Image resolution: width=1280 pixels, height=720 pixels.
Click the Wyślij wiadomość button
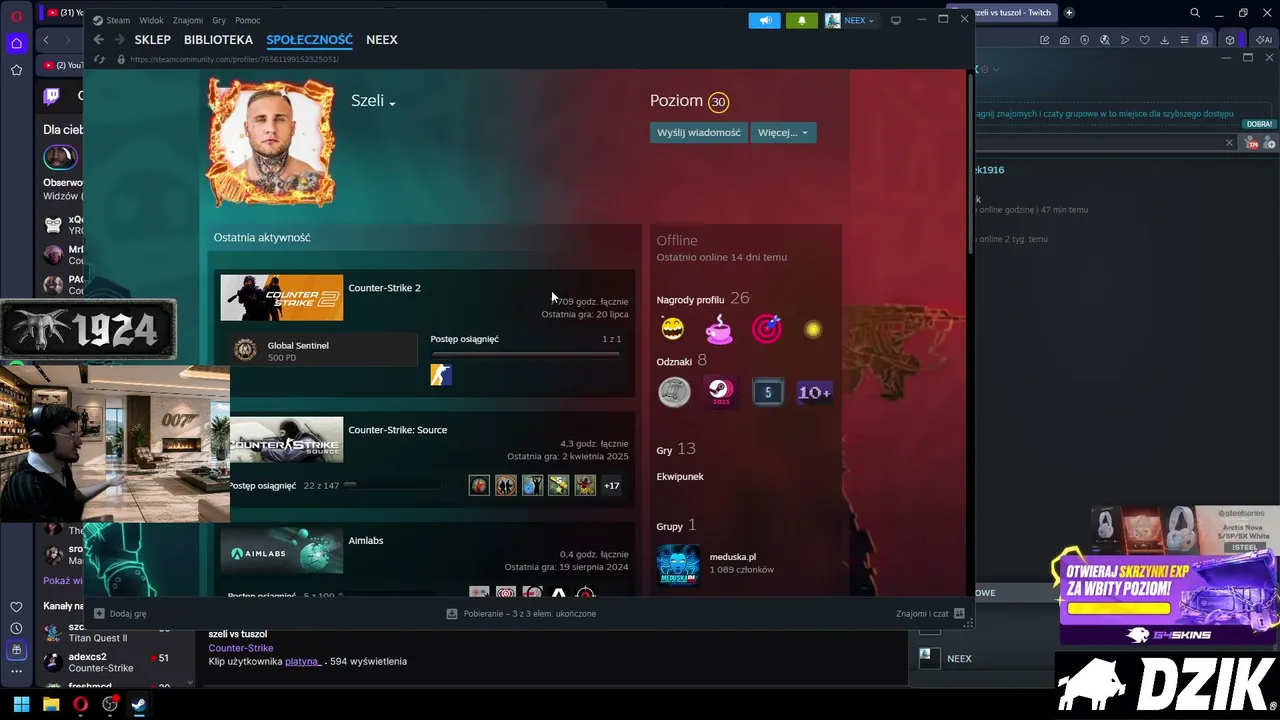(x=698, y=133)
